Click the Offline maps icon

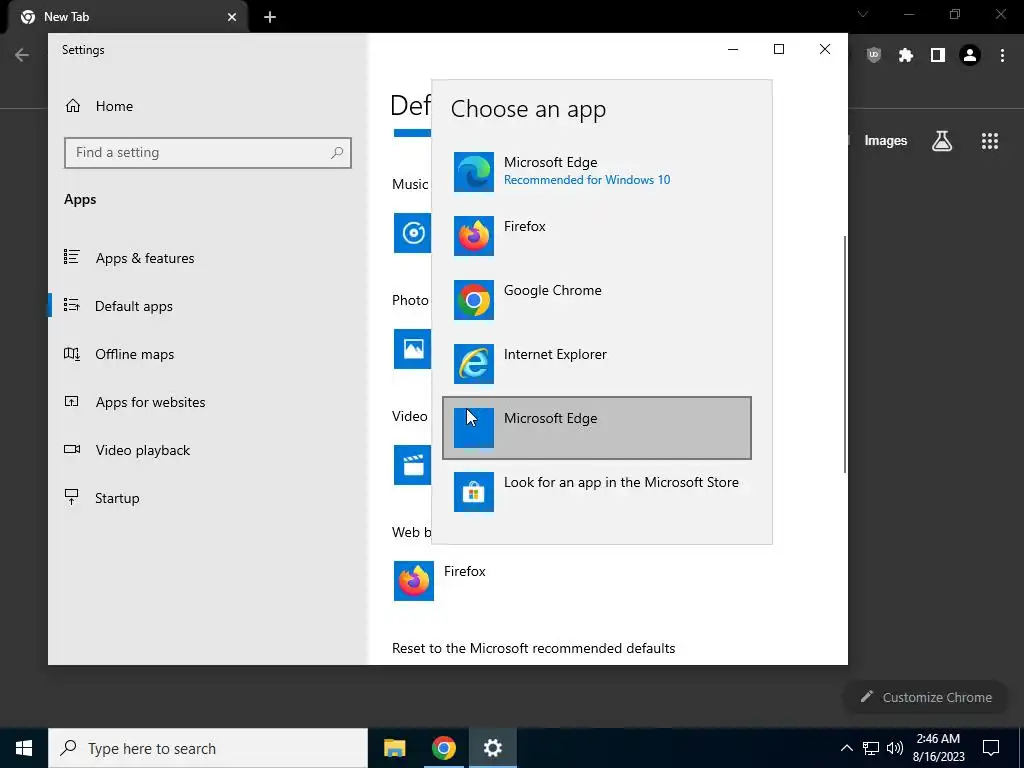[x=72, y=353]
